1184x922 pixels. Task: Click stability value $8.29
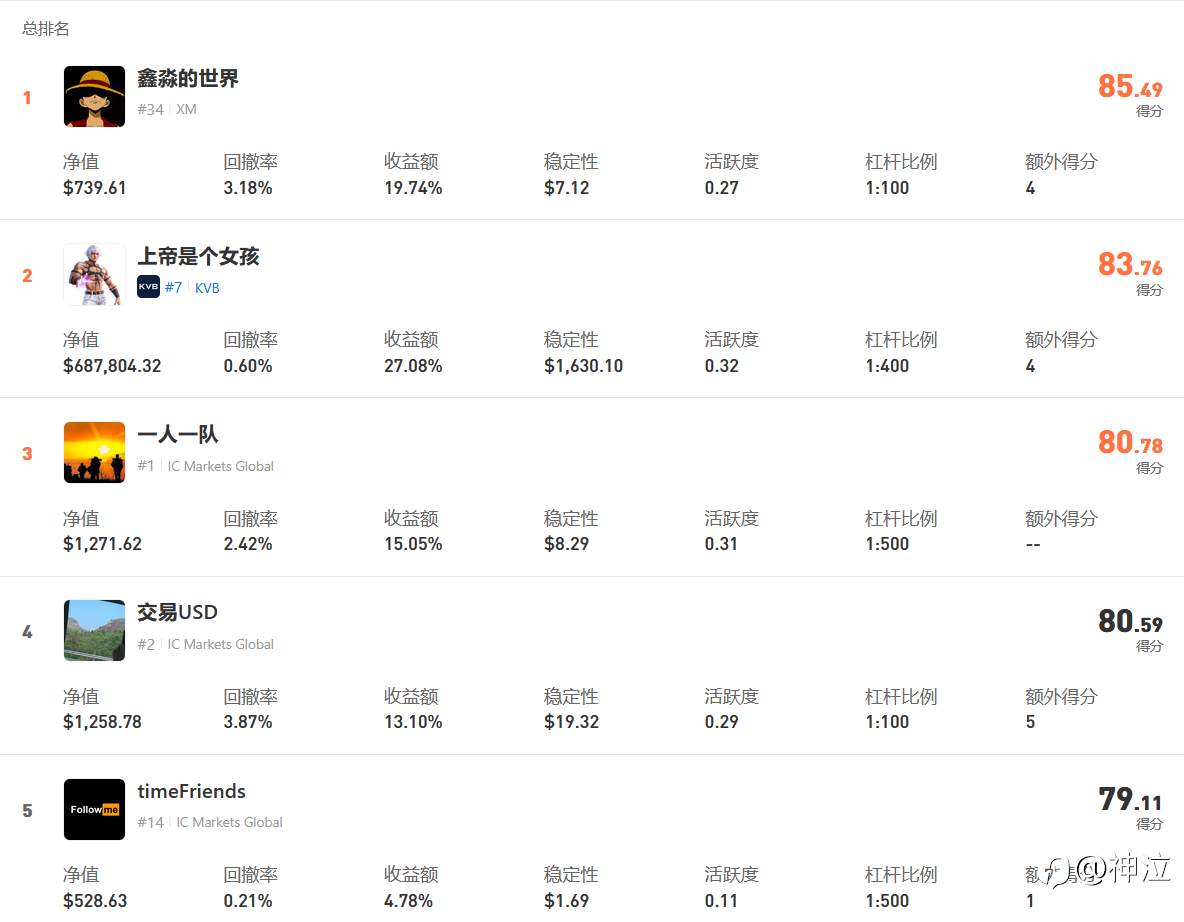click(x=566, y=544)
